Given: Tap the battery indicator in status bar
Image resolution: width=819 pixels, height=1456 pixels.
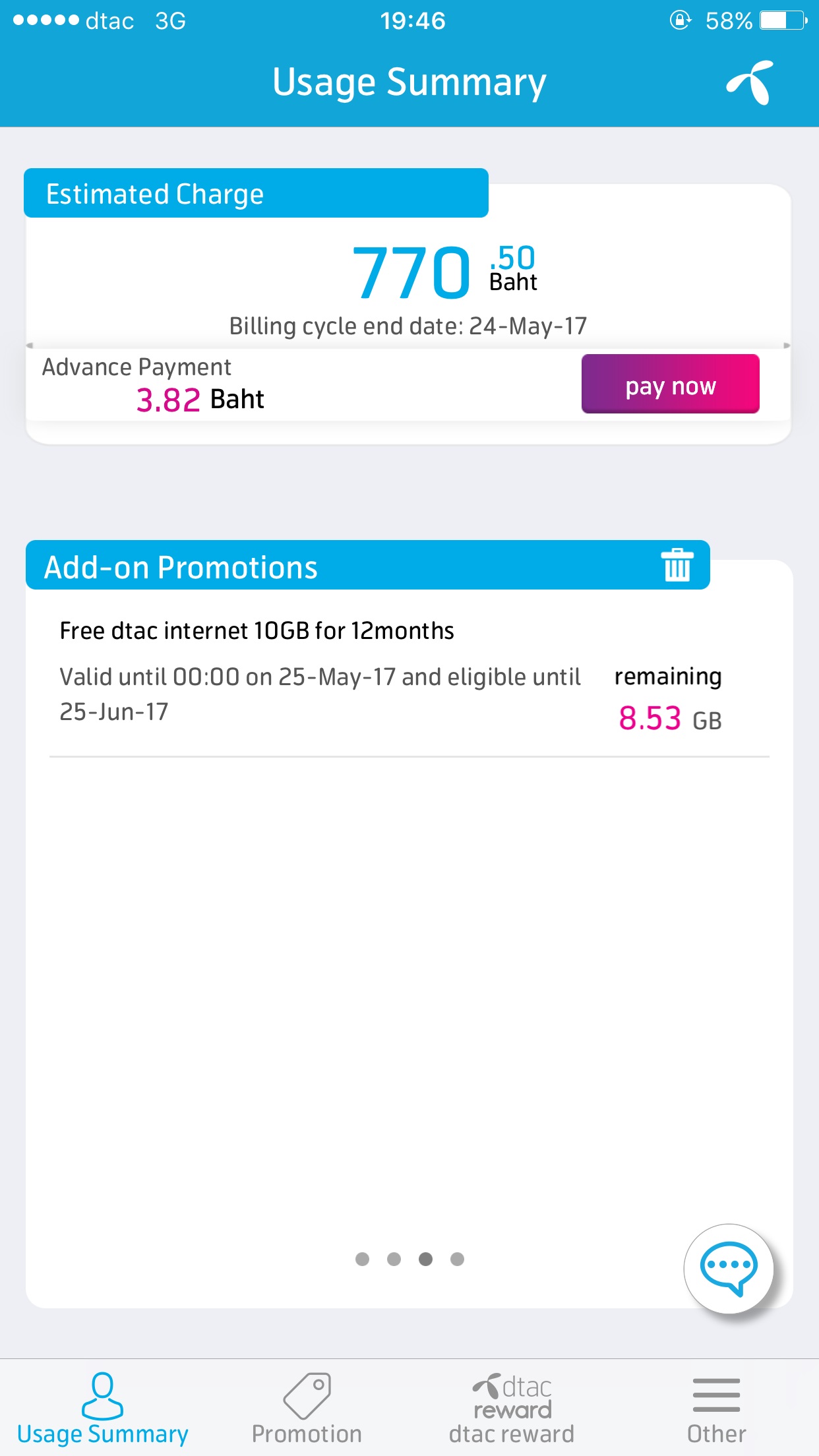Looking at the screenshot, I should pyautogui.click(x=783, y=20).
